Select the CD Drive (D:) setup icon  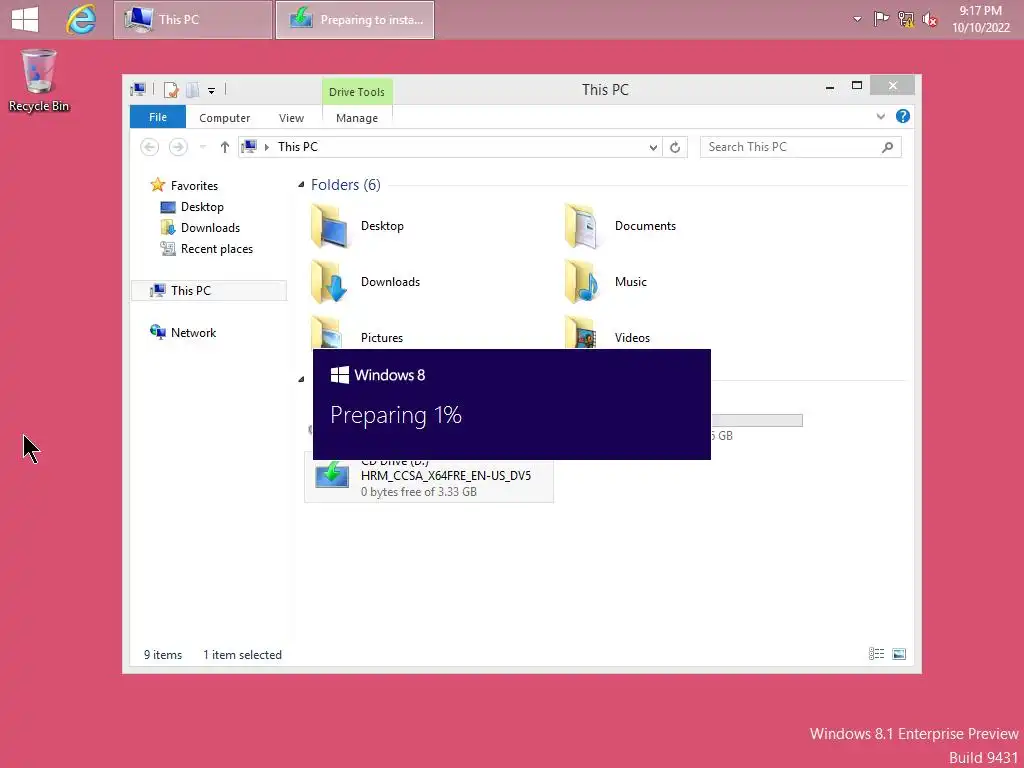tap(332, 475)
